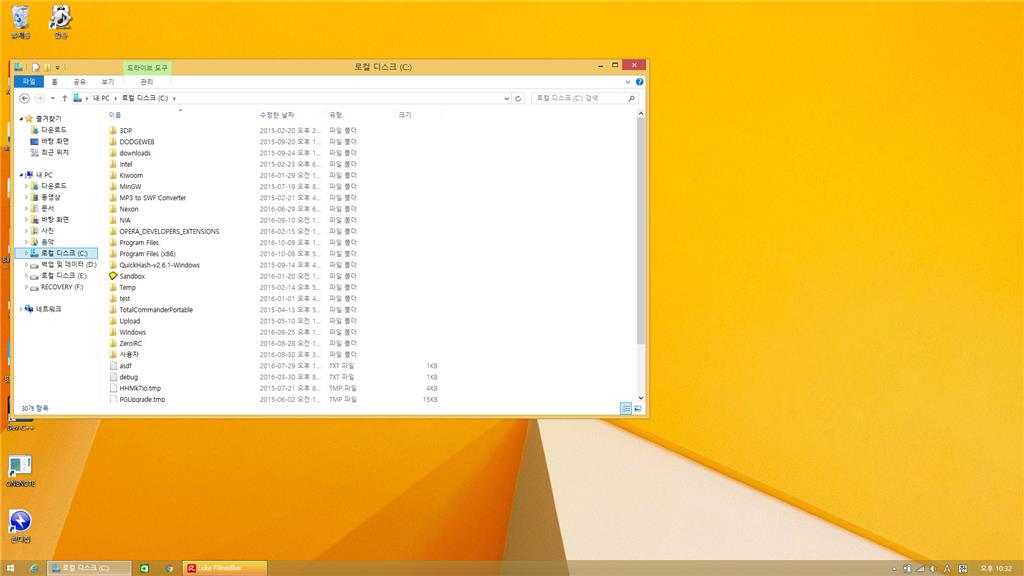This screenshot has height=576, width=1024.
Task: Select the TotalCommanderPortable folder
Action: 151,310
